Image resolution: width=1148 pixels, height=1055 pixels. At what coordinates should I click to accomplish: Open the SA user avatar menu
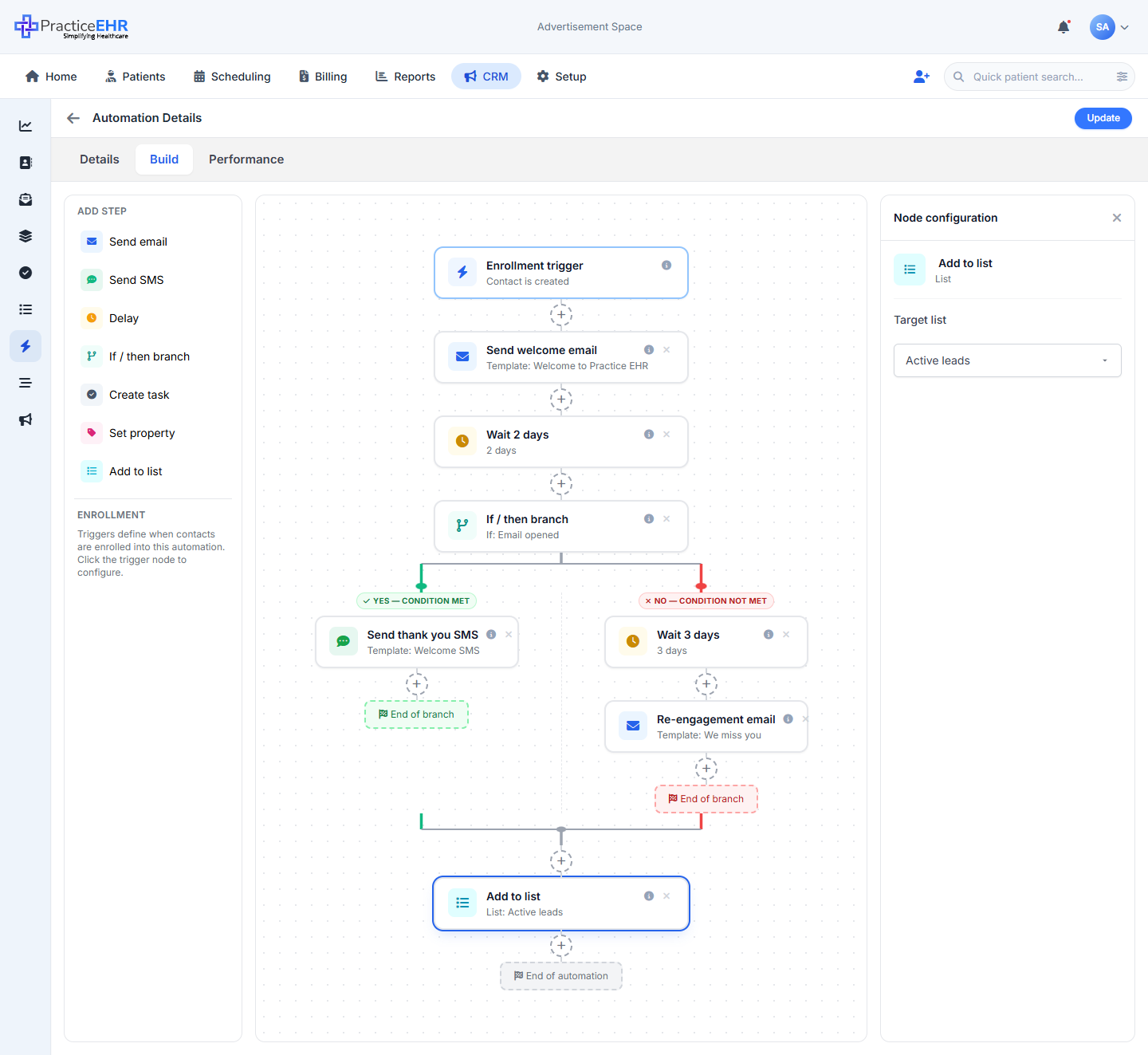(1109, 27)
